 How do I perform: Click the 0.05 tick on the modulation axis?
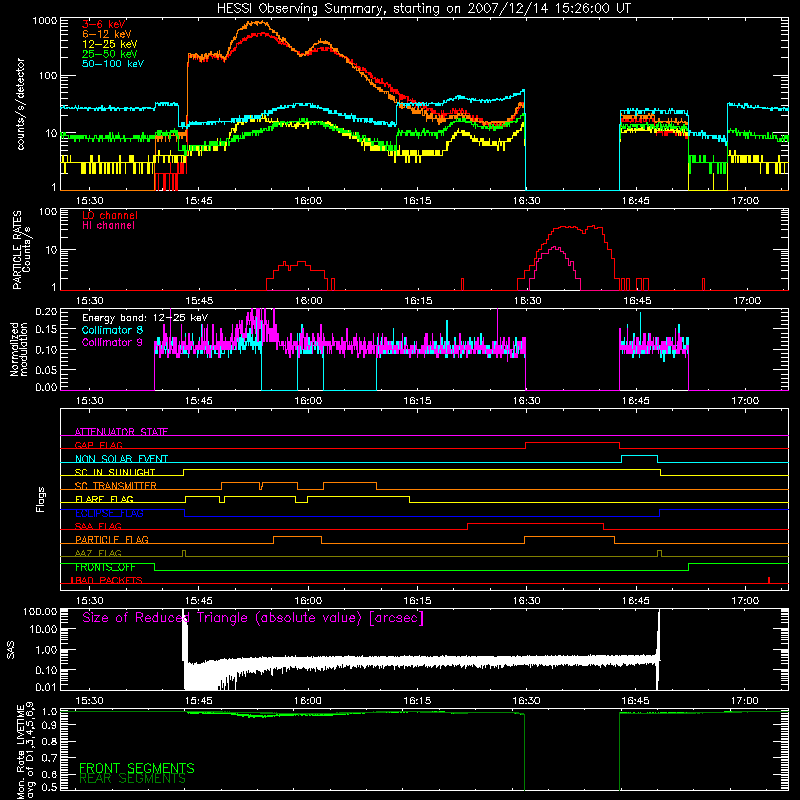click(46, 369)
